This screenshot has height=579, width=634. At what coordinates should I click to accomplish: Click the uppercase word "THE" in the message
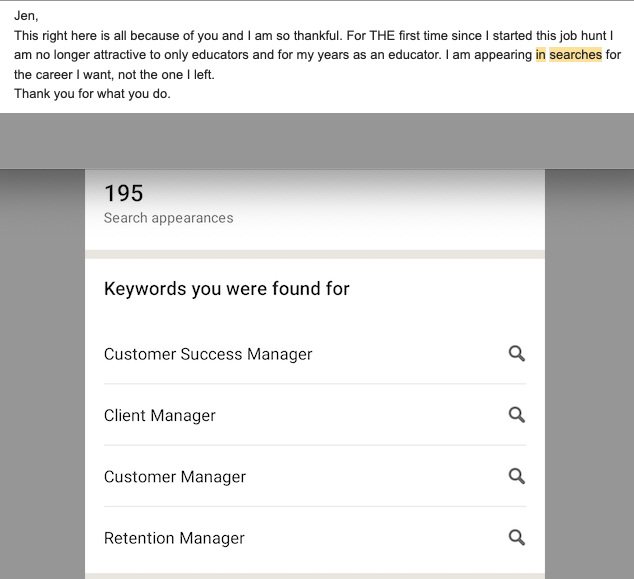383,35
